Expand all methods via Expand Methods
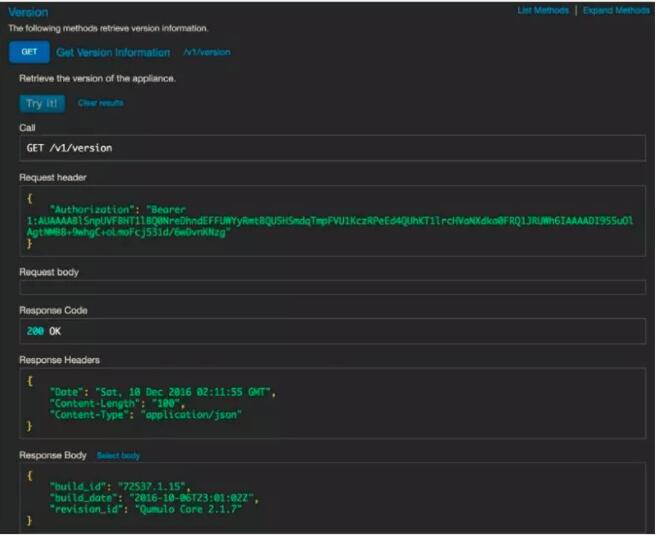Image resolution: width=655 pixels, height=535 pixels. pyautogui.click(x=616, y=10)
